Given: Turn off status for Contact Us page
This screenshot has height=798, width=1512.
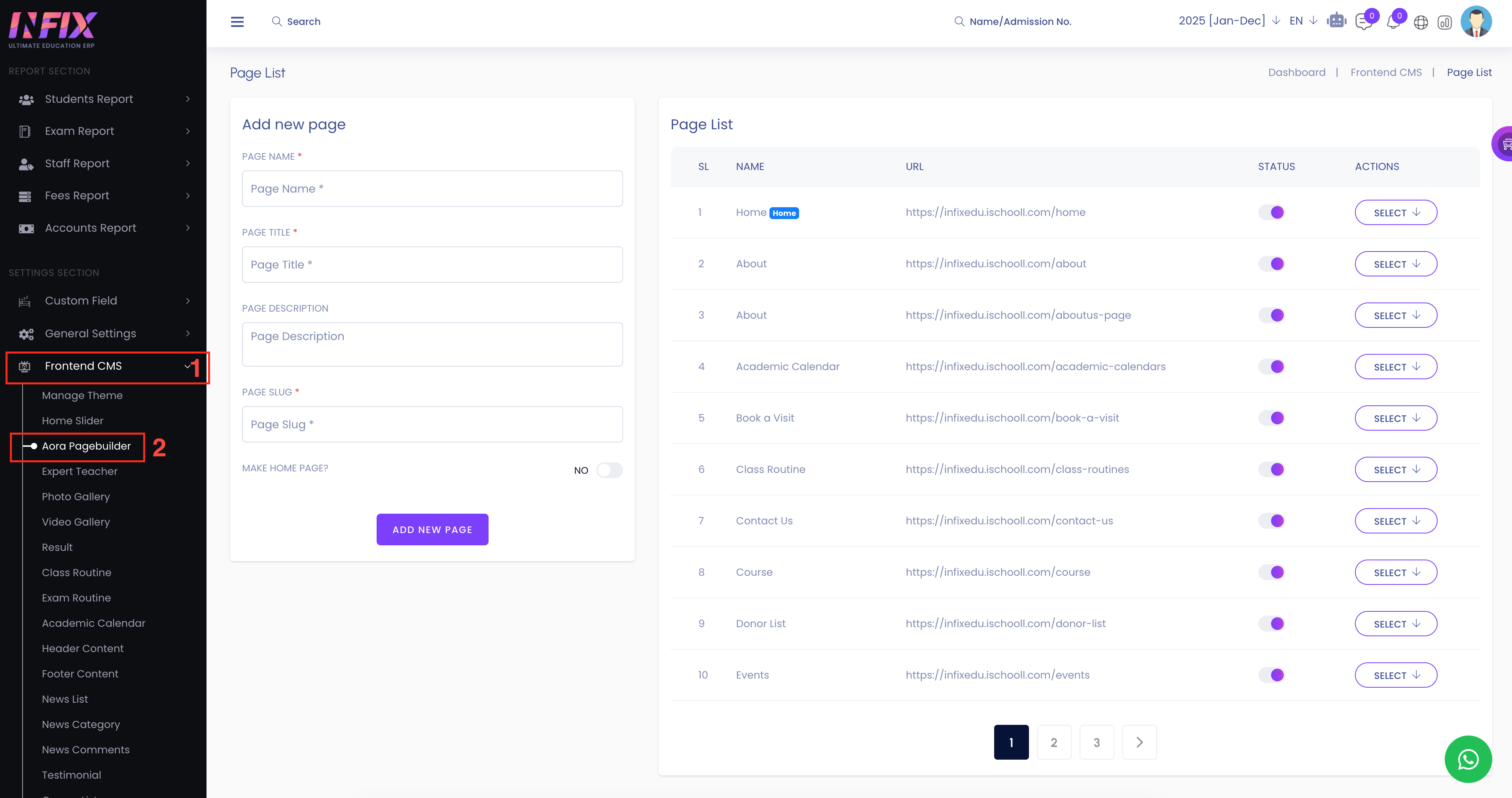Looking at the screenshot, I should point(1271,520).
